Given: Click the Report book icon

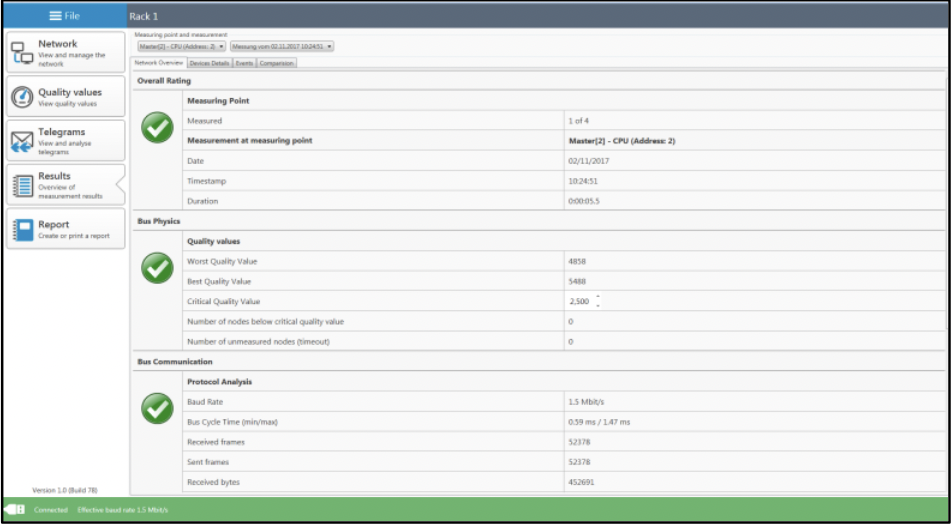Looking at the screenshot, I should click(x=22, y=230).
